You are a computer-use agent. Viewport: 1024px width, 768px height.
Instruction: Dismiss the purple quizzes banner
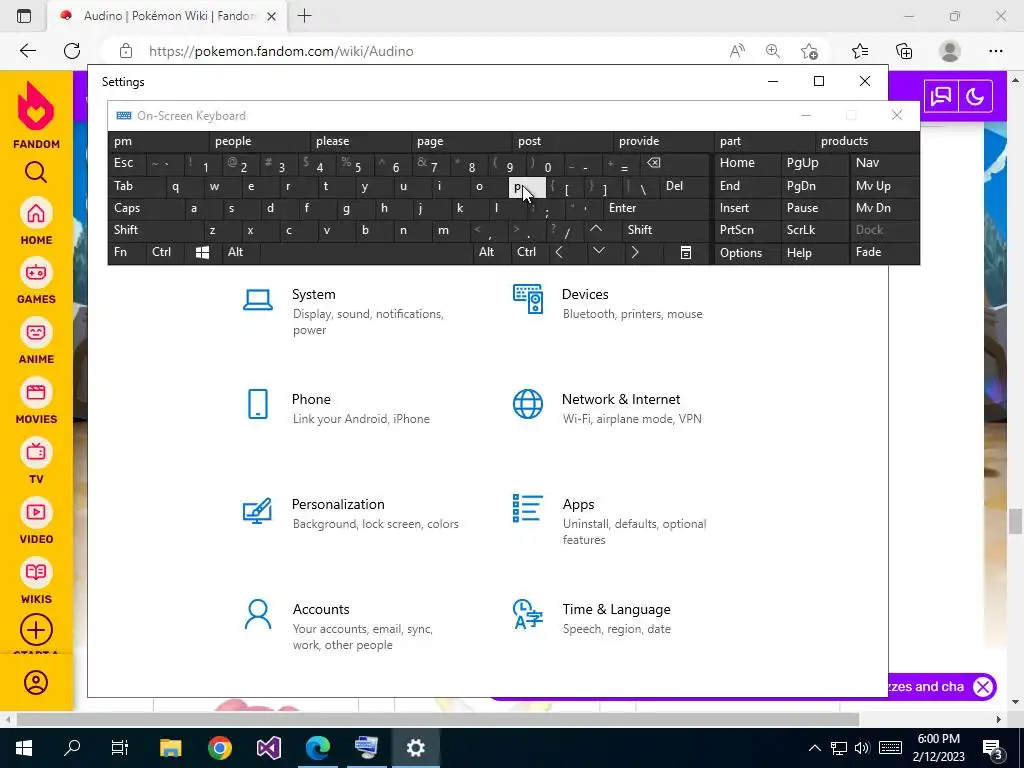pos(983,686)
